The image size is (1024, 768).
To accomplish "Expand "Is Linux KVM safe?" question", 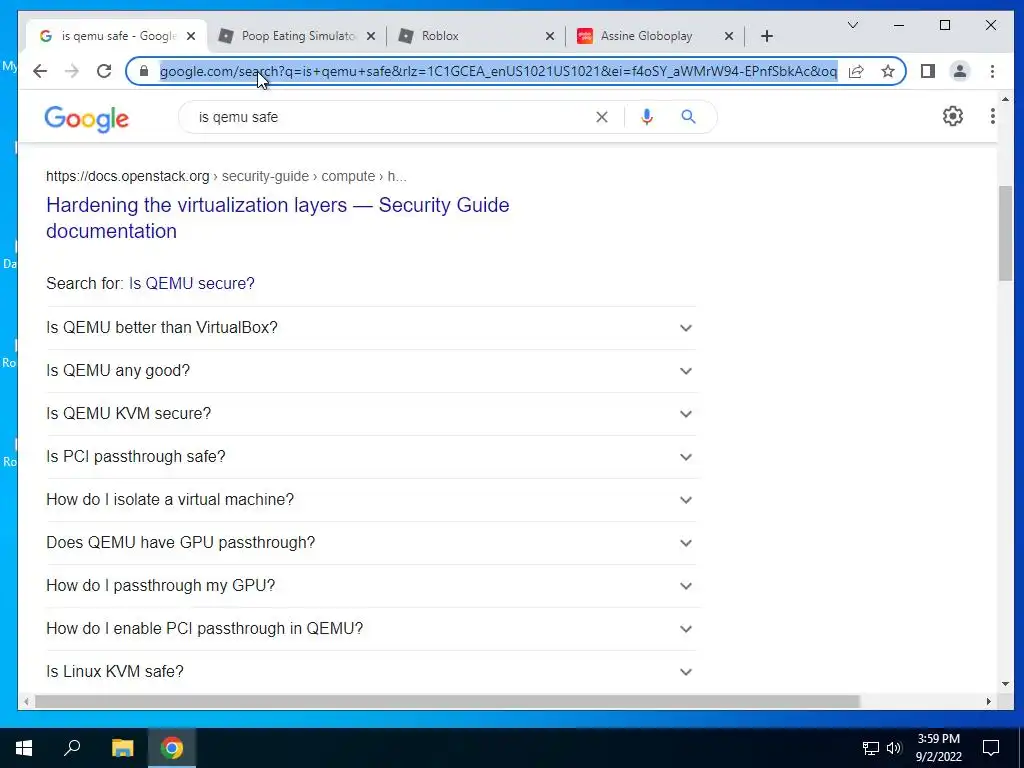I will 370,671.
